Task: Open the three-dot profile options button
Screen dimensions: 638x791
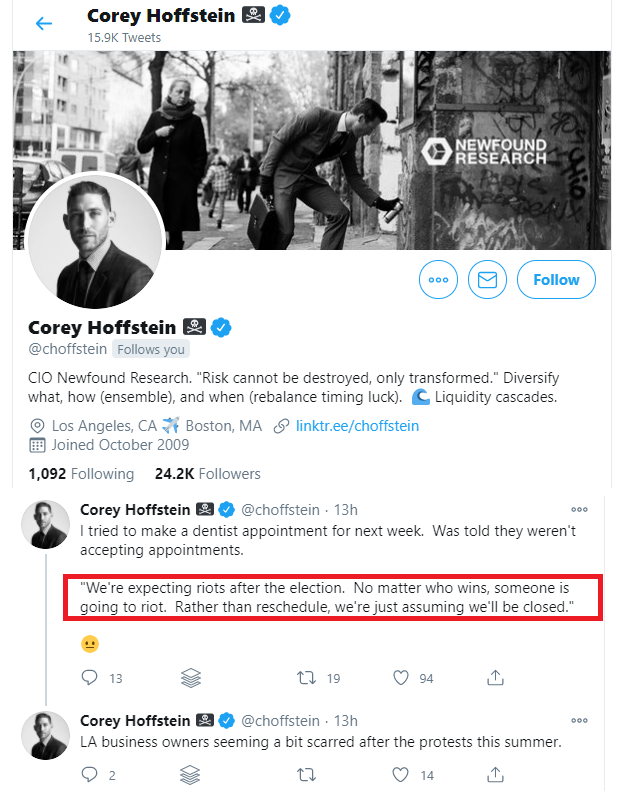Action: [438, 279]
